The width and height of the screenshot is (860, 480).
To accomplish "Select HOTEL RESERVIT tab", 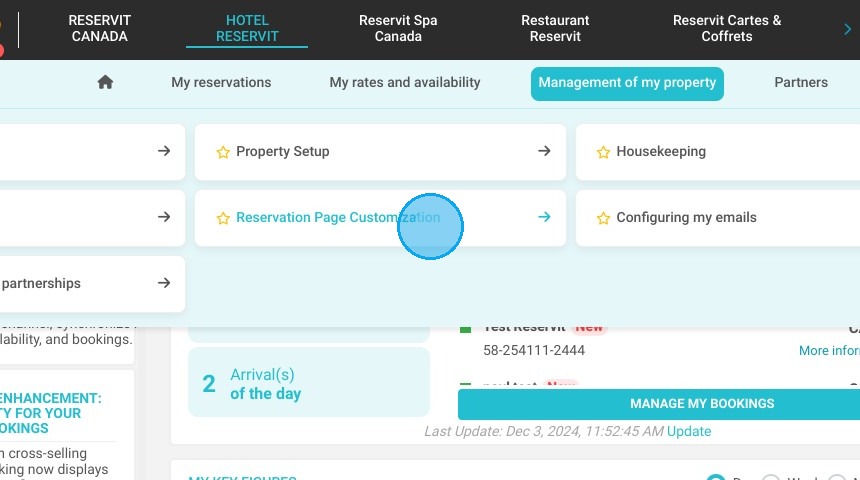I will coord(247,29).
